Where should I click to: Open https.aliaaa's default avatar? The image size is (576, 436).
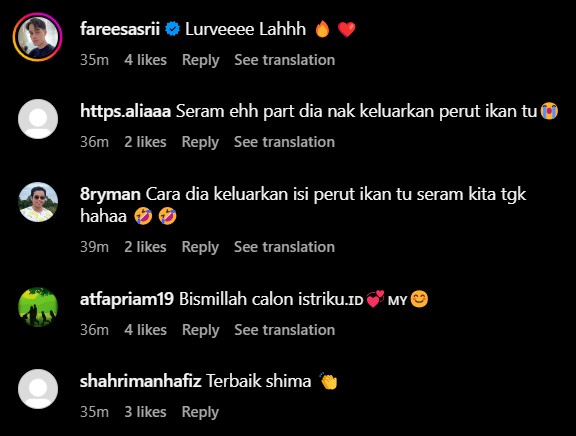tap(38, 119)
